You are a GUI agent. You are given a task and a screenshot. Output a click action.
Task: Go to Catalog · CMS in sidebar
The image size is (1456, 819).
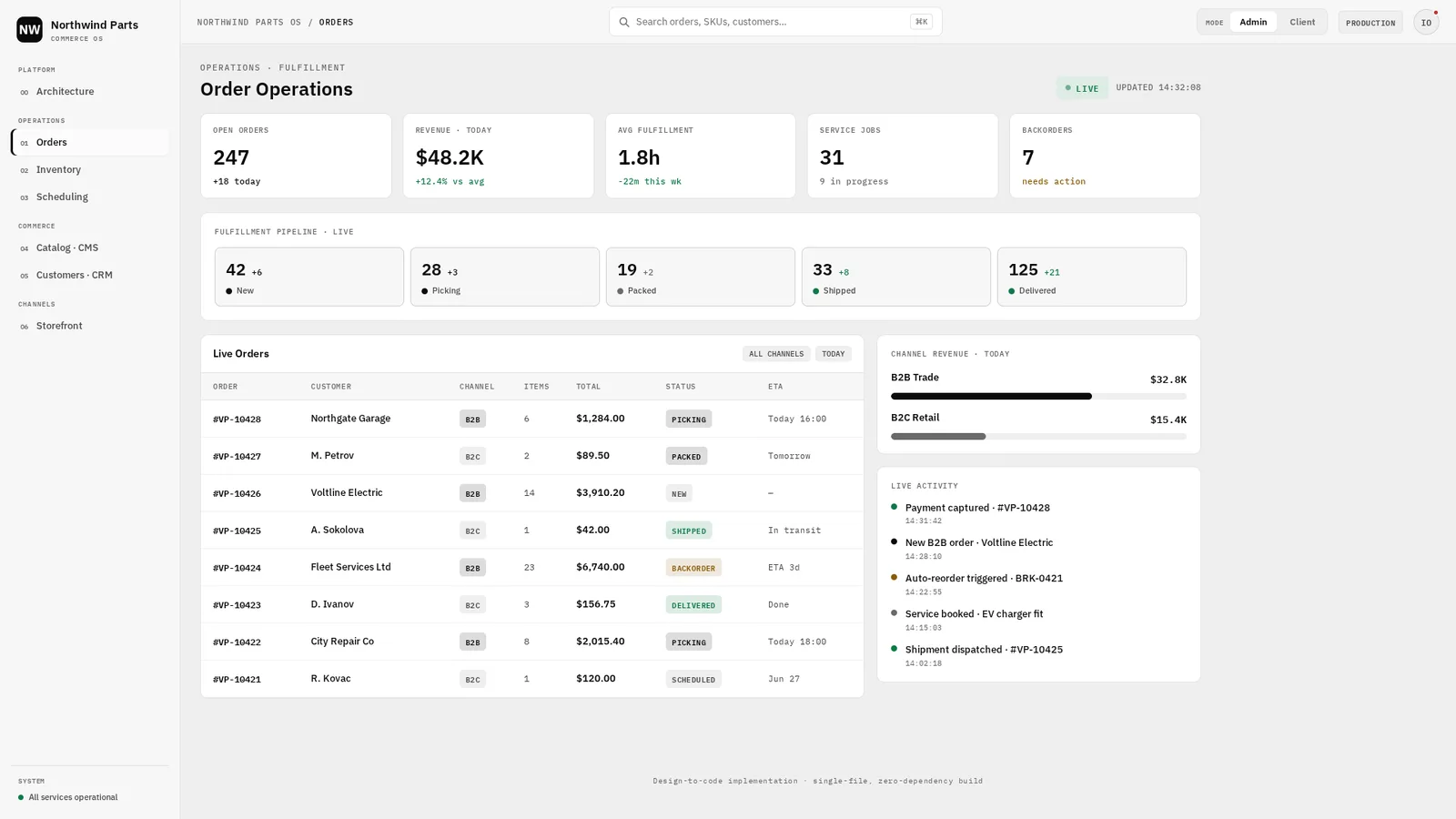(x=90, y=248)
